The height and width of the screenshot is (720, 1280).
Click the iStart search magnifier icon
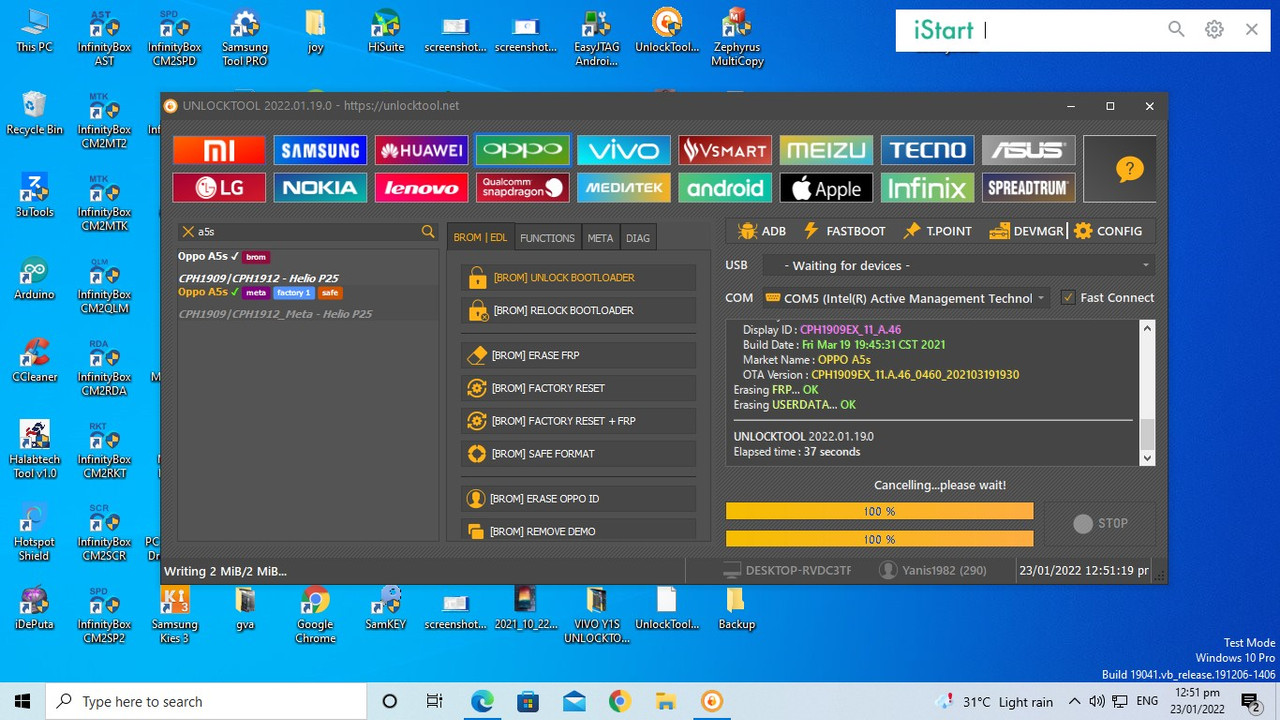[1176, 30]
